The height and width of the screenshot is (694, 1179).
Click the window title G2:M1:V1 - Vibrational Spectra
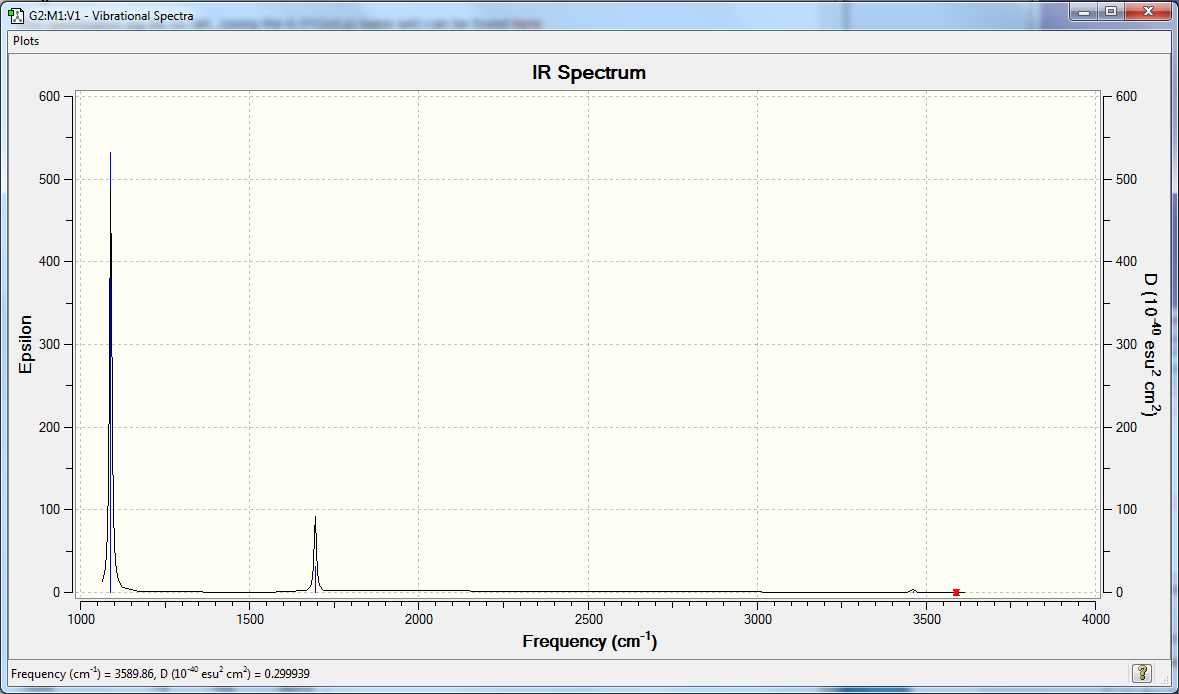[111, 15]
